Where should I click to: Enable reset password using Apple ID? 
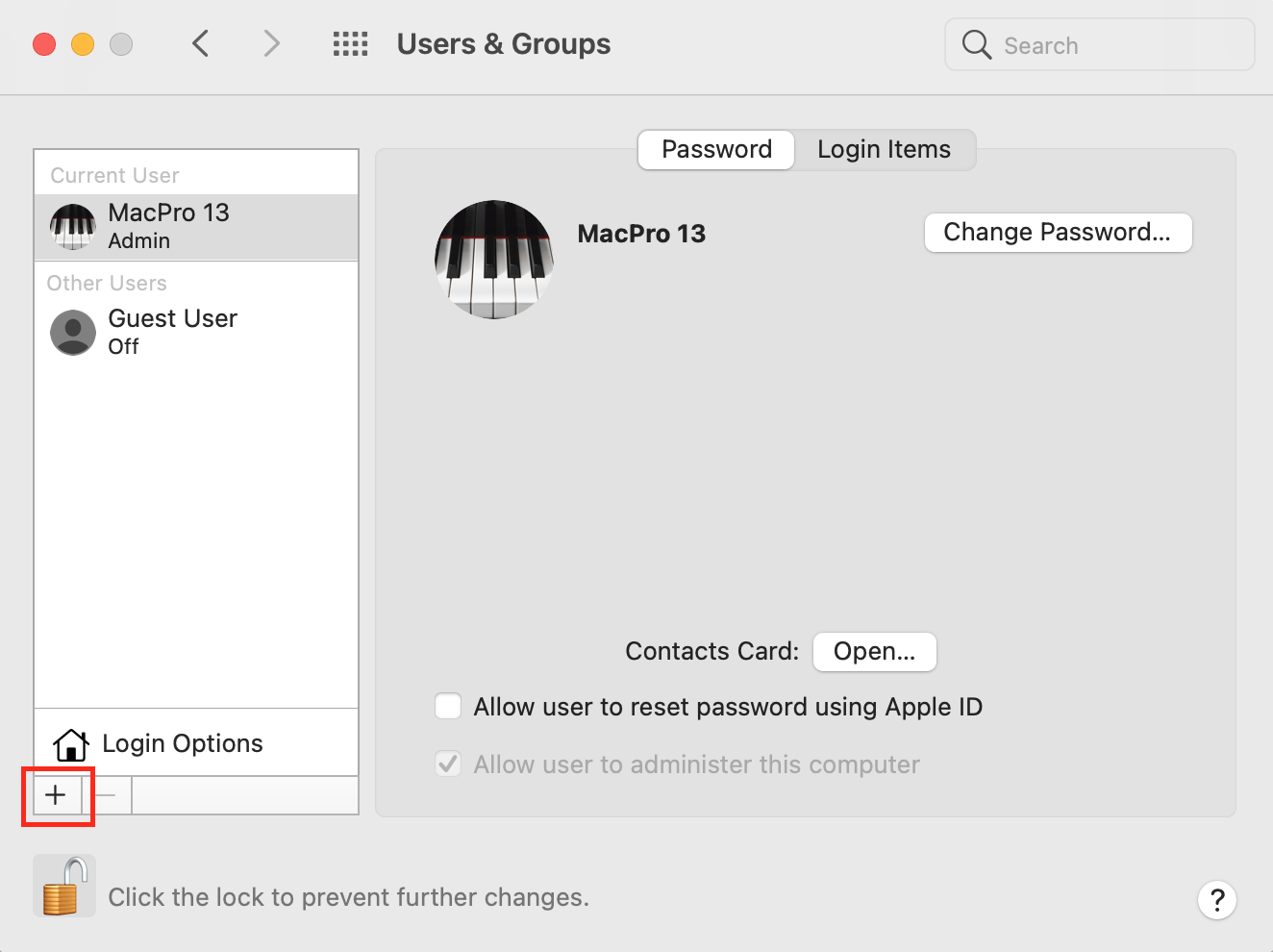[x=448, y=707]
